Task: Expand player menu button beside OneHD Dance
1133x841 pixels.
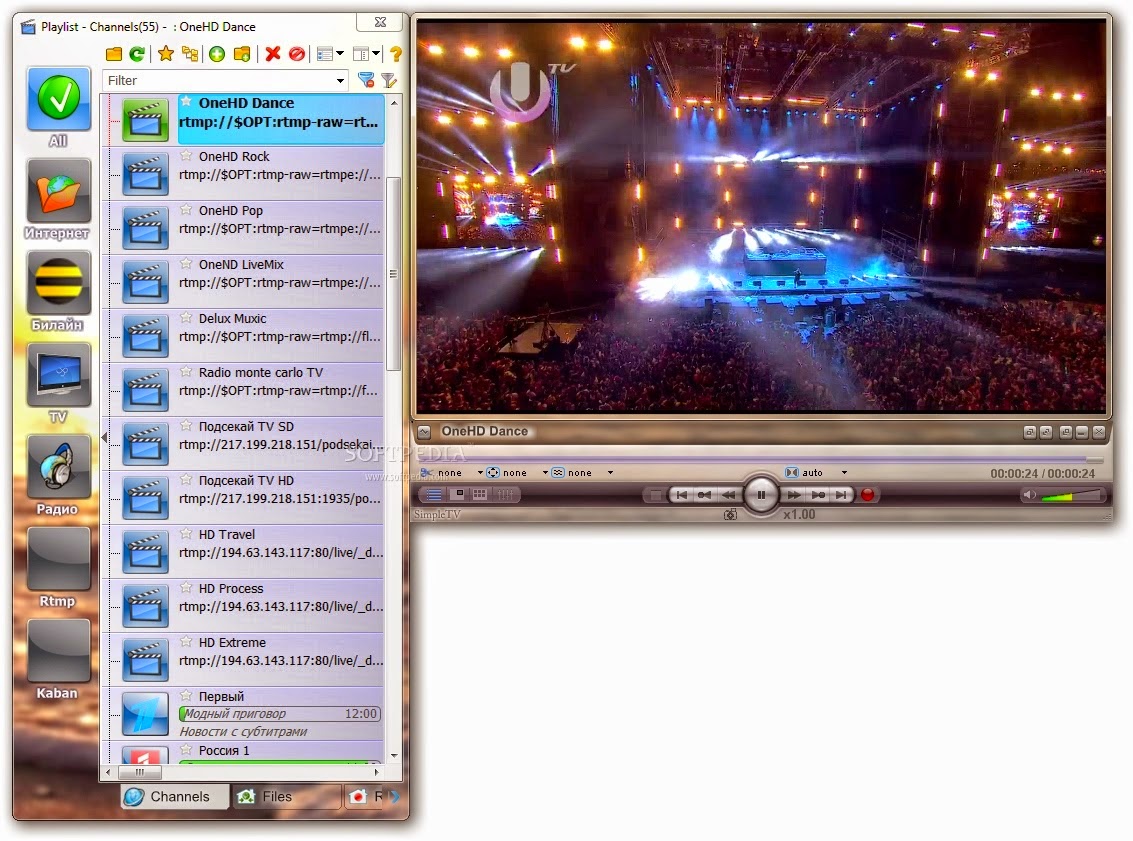Action: tap(424, 432)
